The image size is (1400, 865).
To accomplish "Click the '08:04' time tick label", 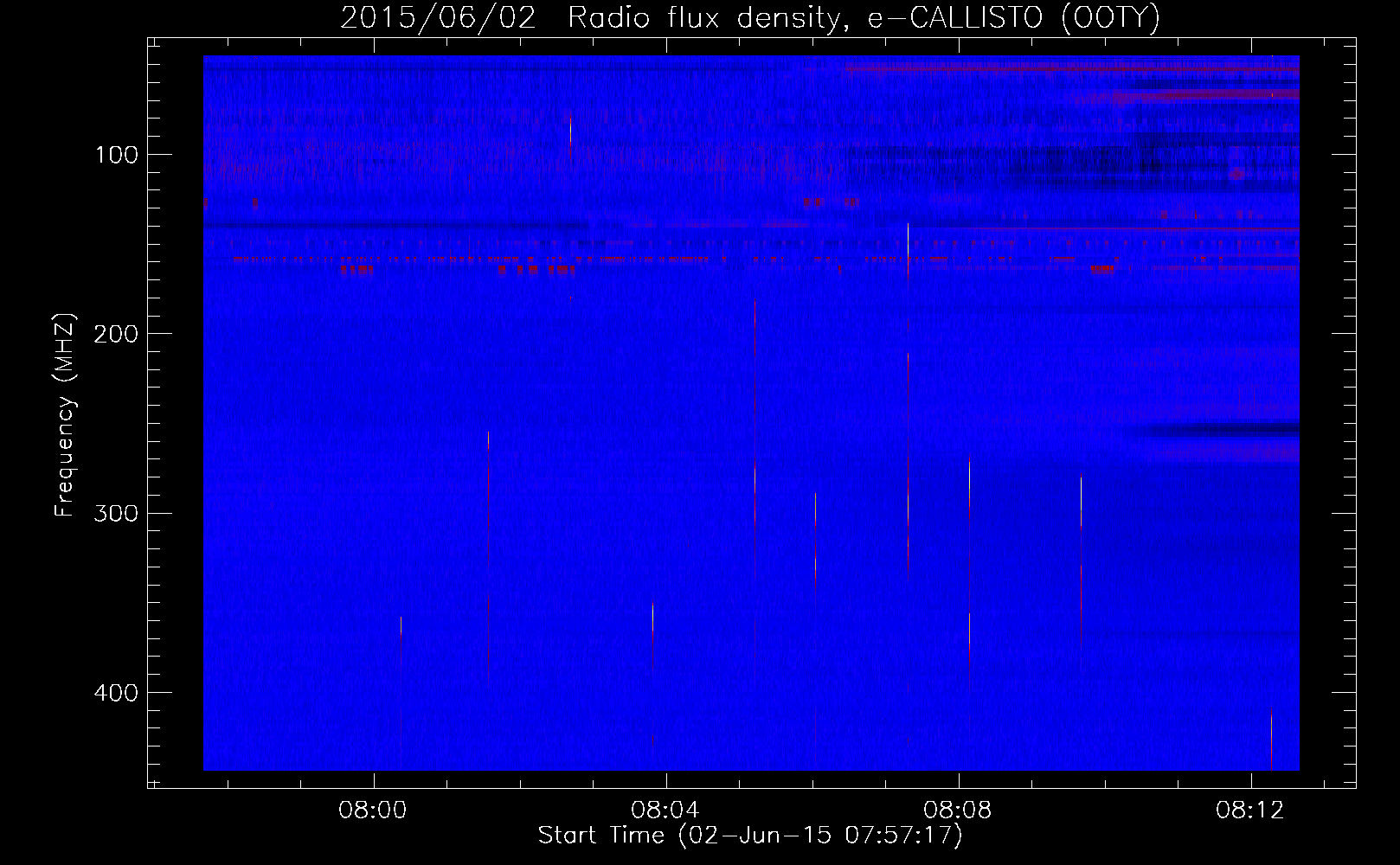I will click(x=665, y=811).
